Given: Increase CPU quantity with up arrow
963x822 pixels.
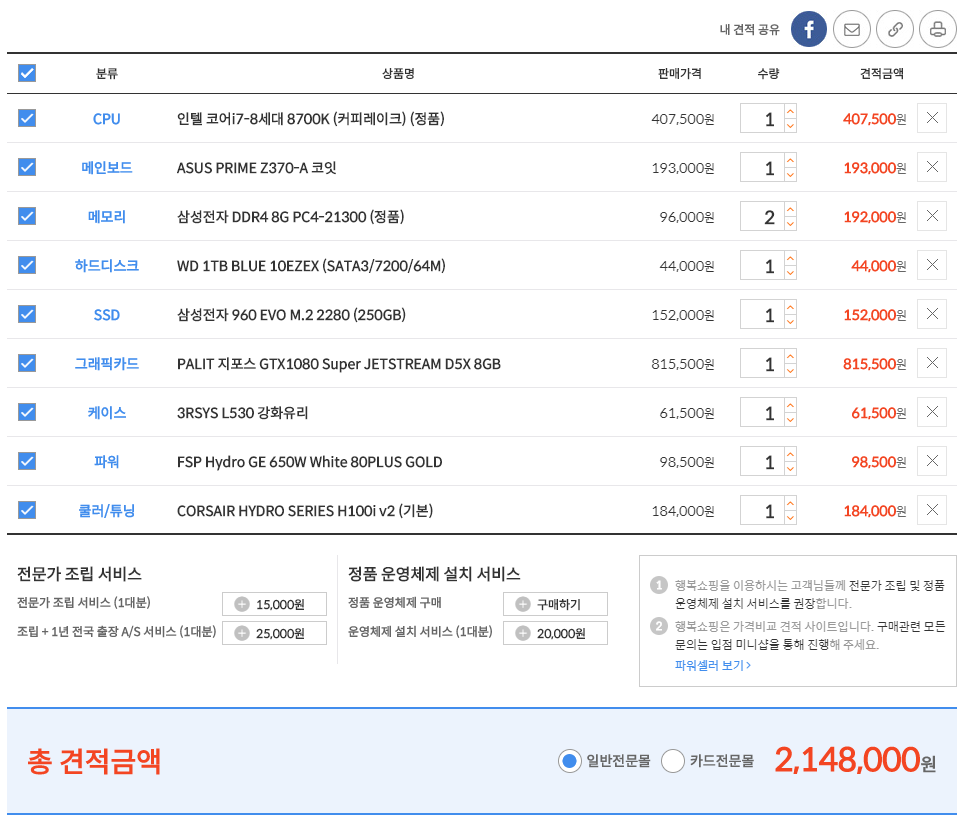Looking at the screenshot, I should pyautogui.click(x=790, y=111).
